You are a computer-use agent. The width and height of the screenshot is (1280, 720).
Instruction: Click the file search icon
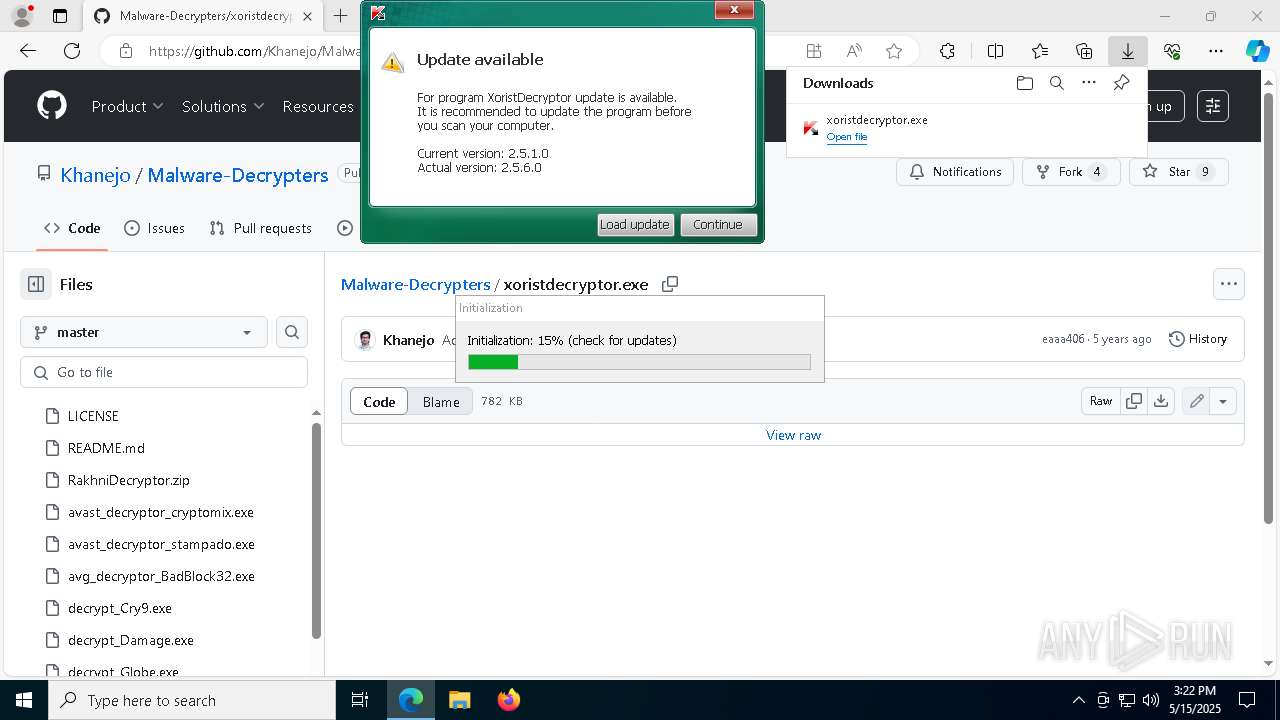coord(292,332)
